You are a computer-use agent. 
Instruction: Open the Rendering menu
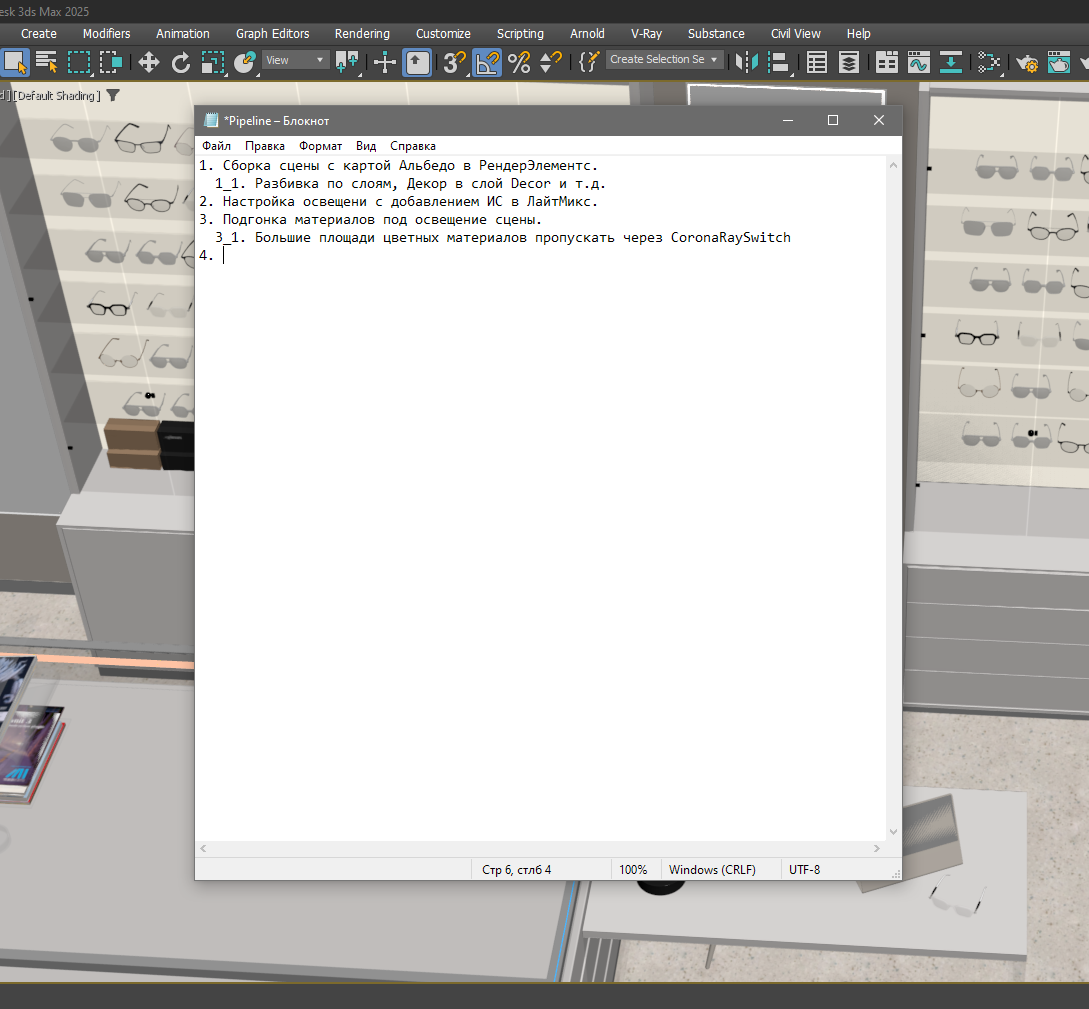(362, 33)
